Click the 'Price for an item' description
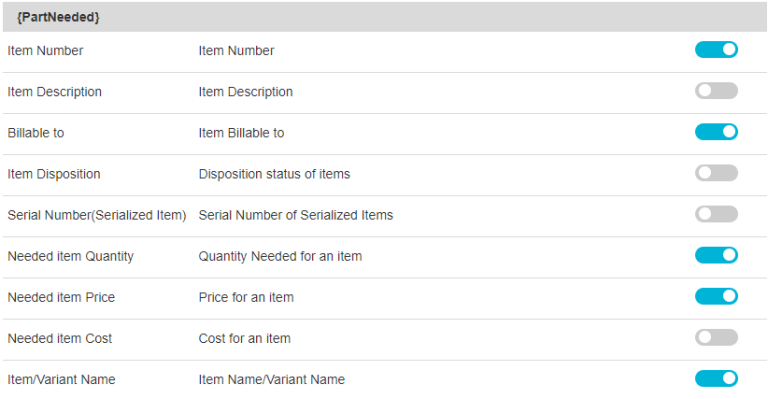 point(246,297)
